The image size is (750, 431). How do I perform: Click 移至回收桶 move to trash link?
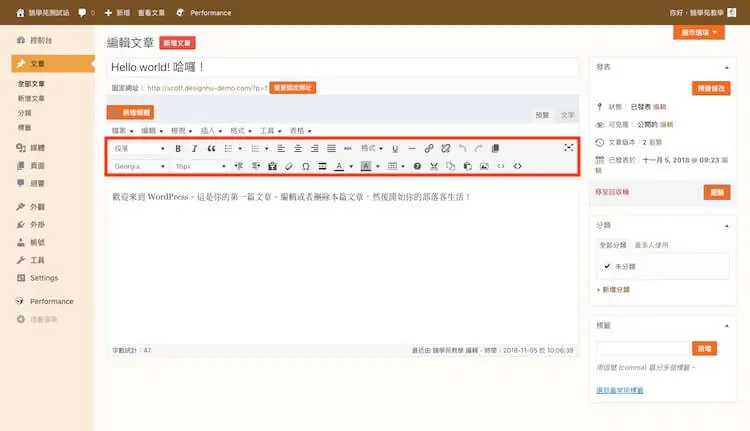point(612,192)
